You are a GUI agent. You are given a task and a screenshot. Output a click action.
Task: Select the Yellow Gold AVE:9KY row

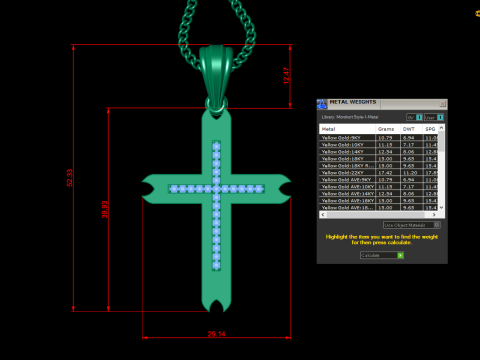click(x=379, y=180)
